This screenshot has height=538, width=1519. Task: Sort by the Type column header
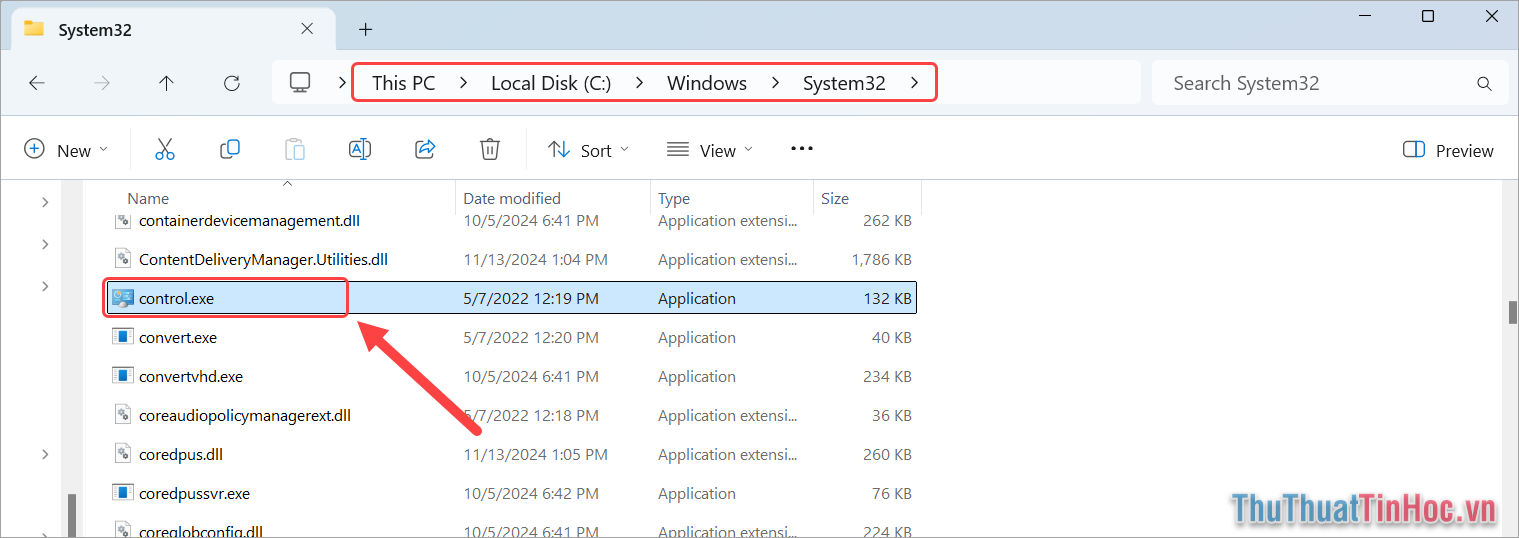pos(674,198)
